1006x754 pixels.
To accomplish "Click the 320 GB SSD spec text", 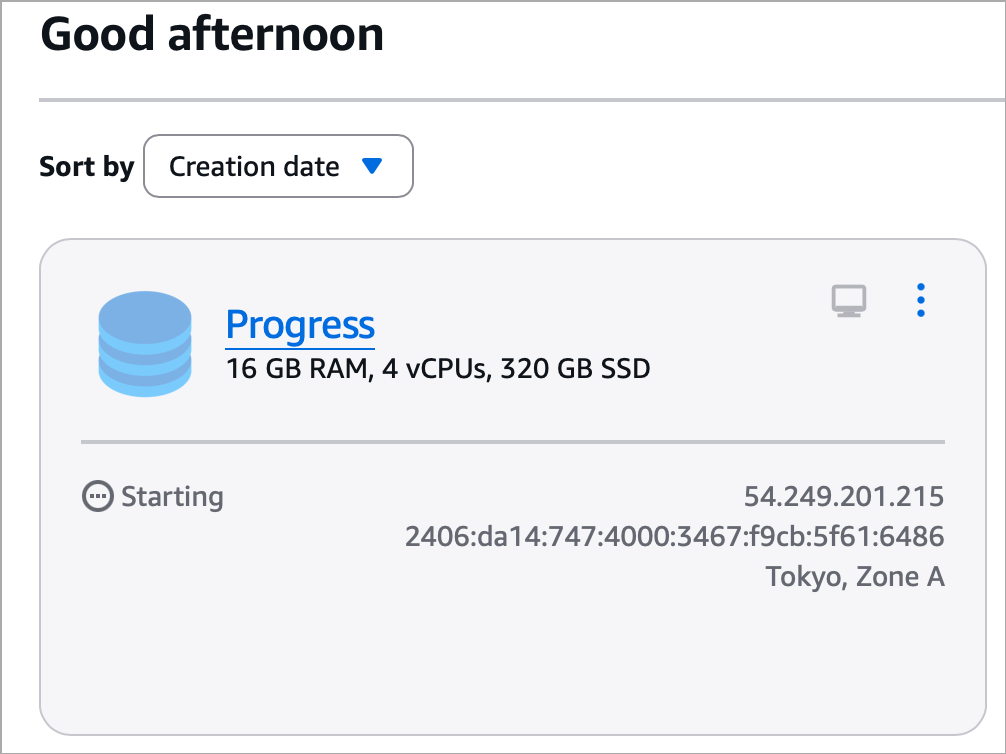I will point(575,369).
